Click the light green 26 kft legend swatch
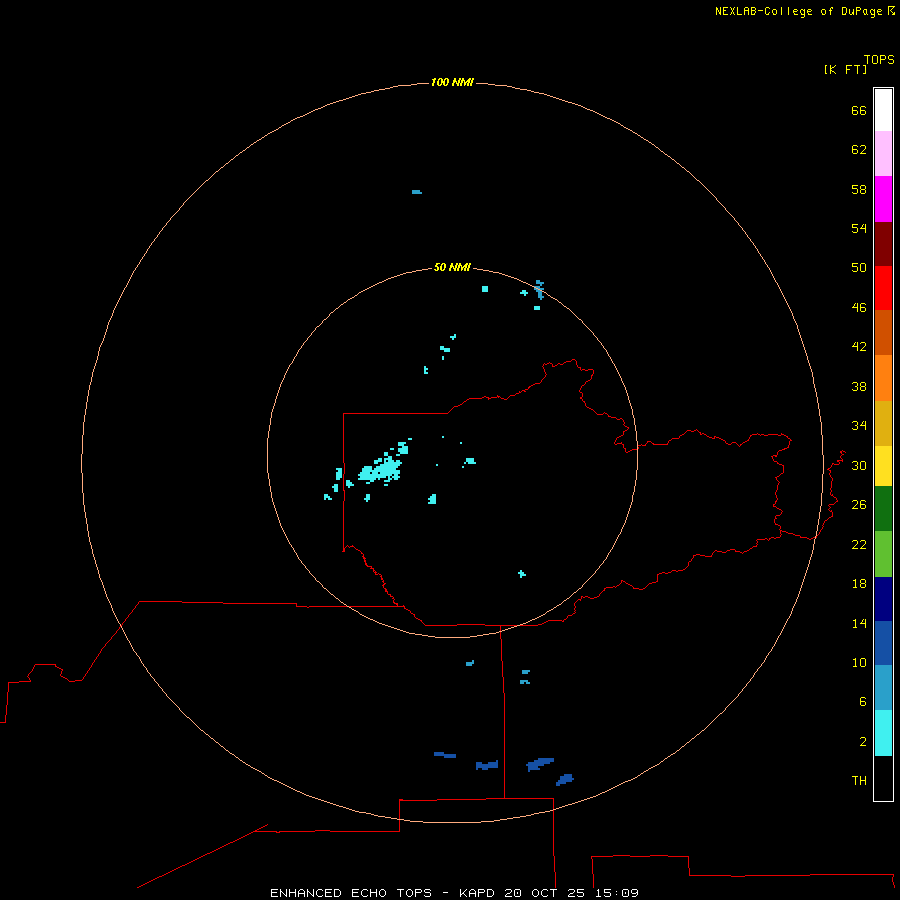Screen dimensions: 900x900 click(x=883, y=554)
